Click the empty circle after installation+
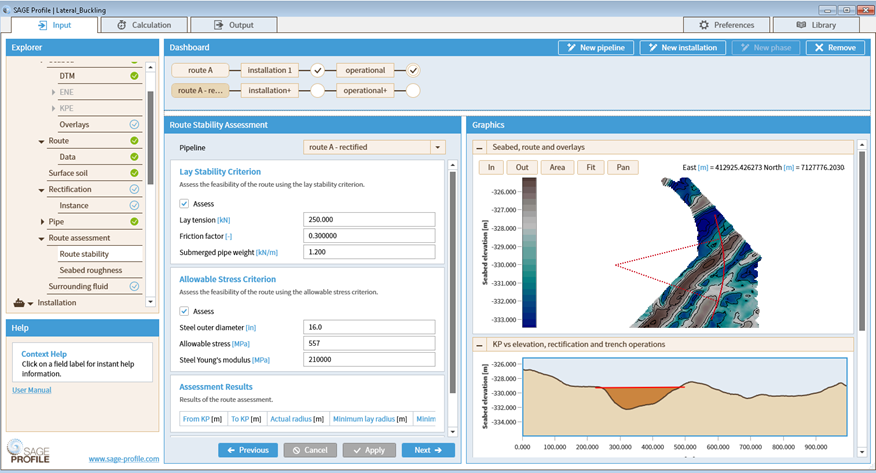876x473 pixels. [317, 90]
